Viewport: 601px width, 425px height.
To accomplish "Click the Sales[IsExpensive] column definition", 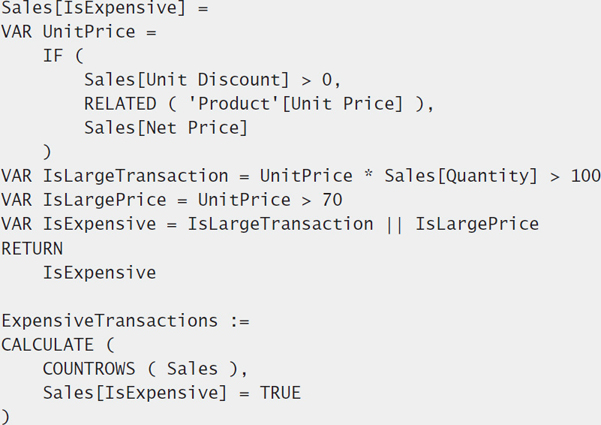I will point(94,8).
